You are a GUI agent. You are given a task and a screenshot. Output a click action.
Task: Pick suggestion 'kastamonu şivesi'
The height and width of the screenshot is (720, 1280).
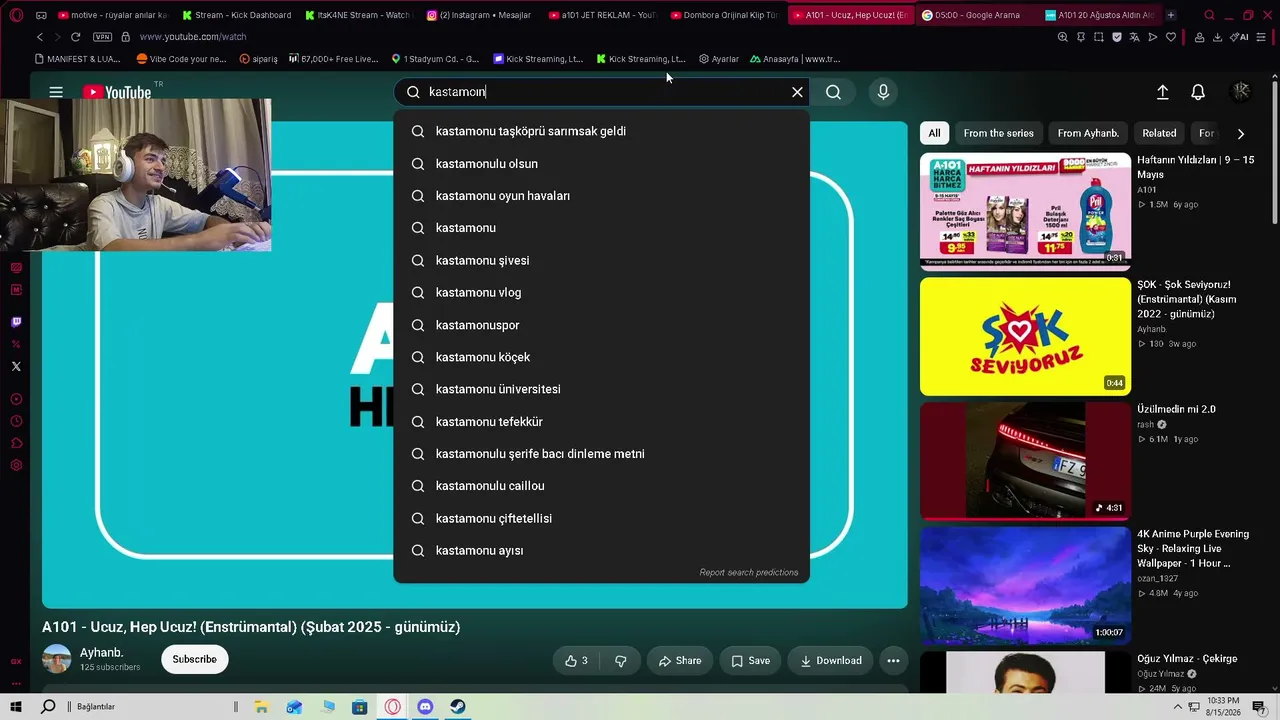[601, 260]
